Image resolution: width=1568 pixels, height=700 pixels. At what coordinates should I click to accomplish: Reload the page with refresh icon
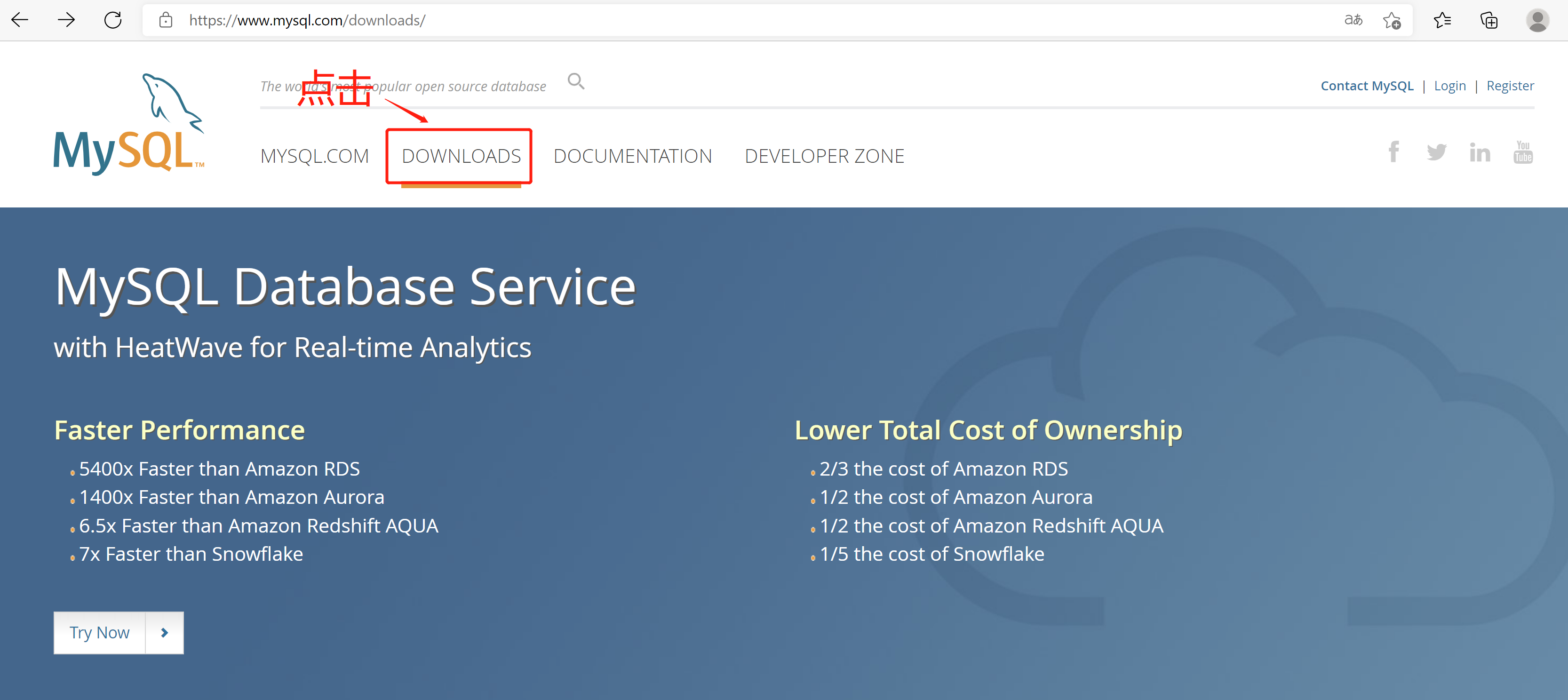point(112,20)
